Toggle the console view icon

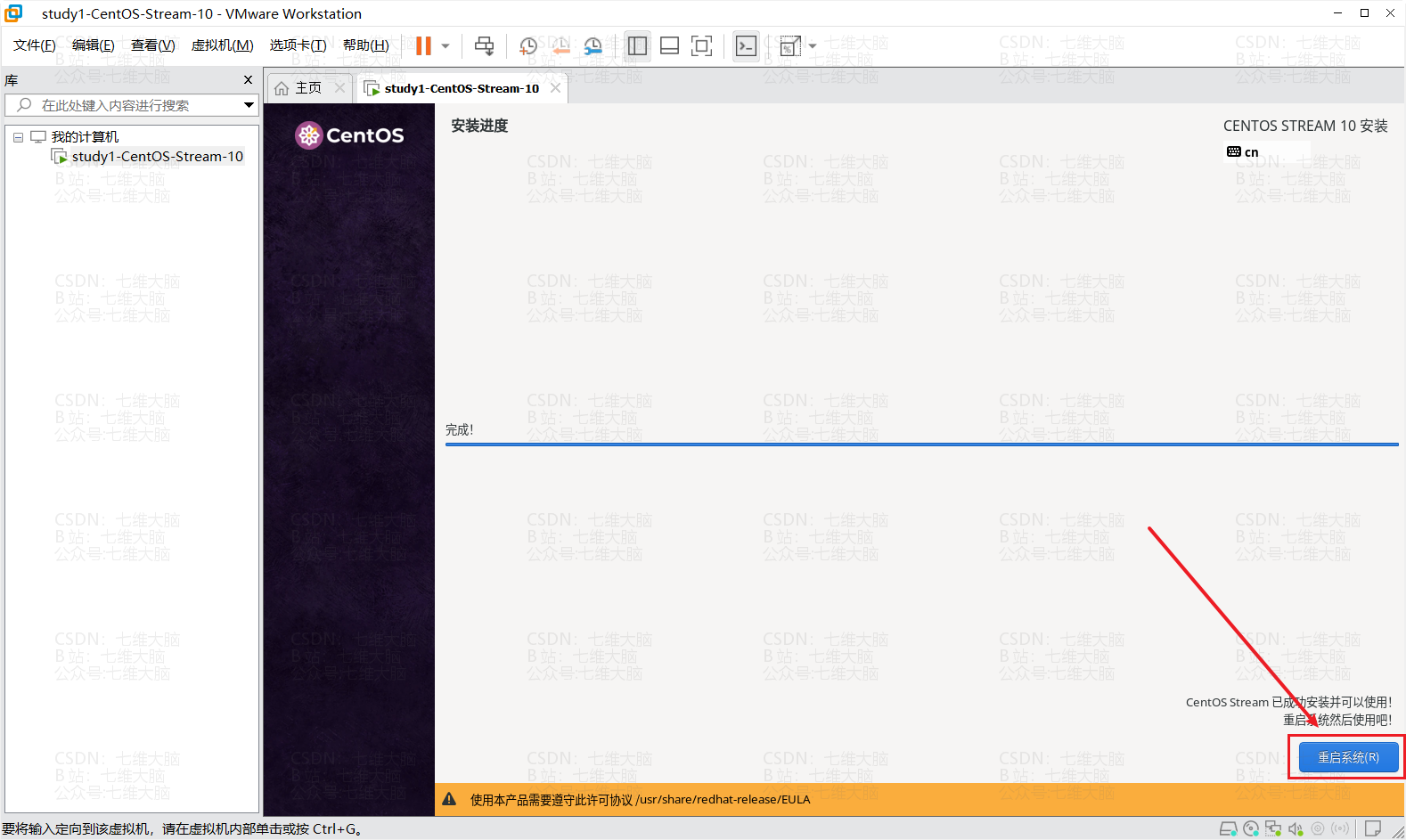tap(746, 45)
